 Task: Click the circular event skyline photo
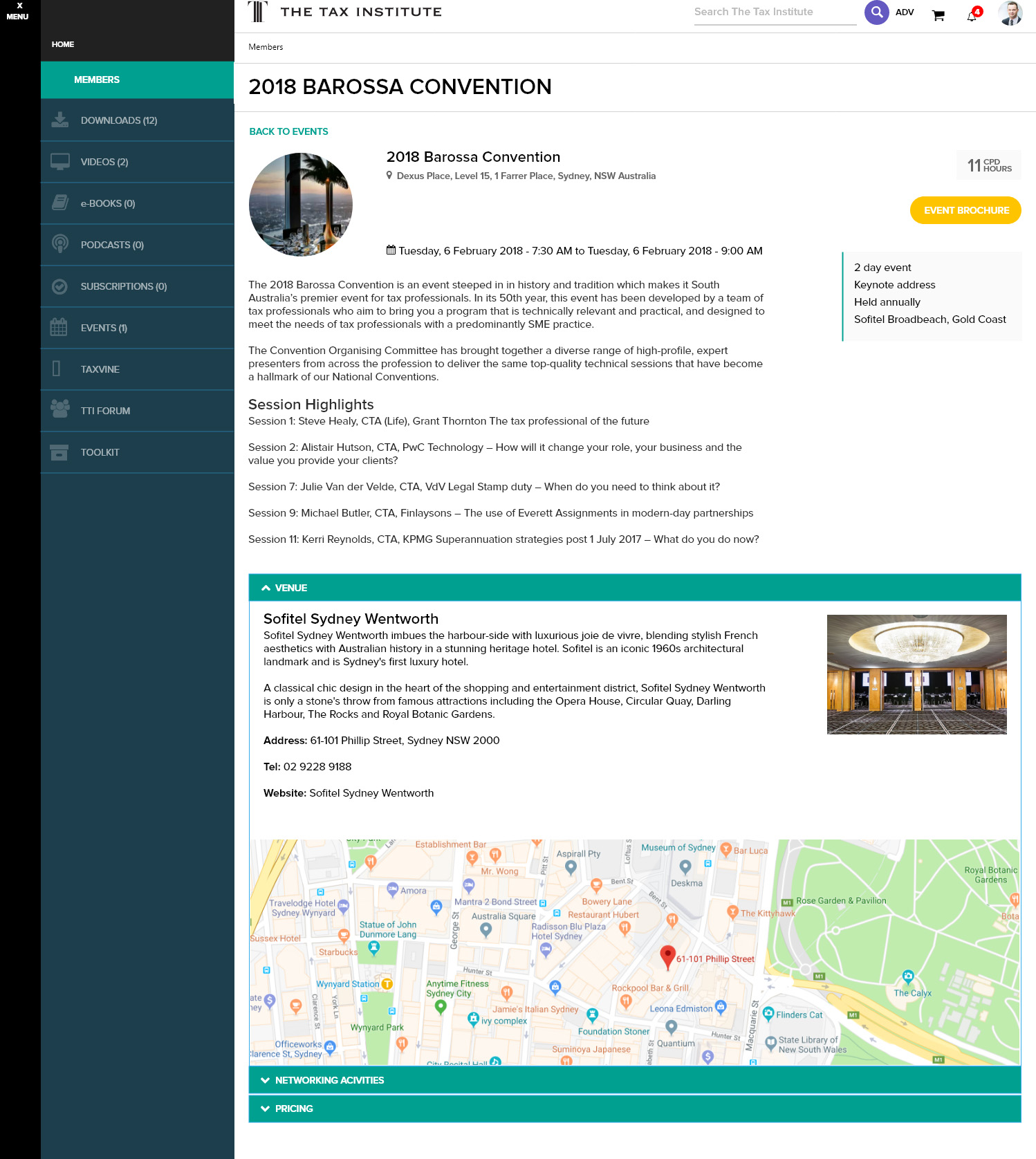(301, 205)
